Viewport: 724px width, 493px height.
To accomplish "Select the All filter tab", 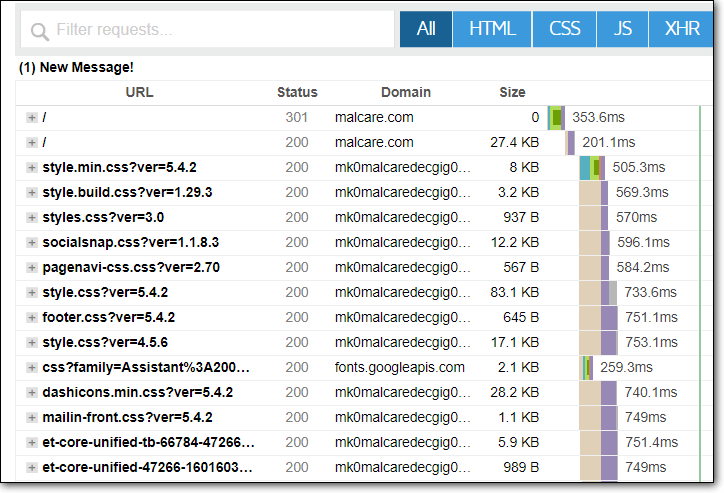I will (426, 29).
